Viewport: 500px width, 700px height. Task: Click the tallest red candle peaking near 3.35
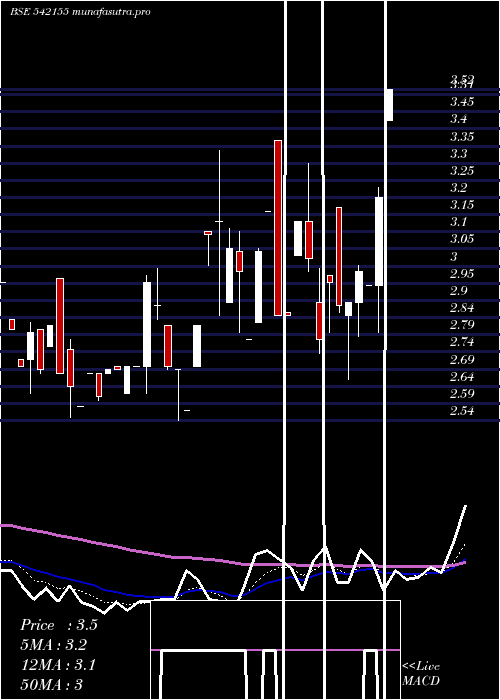pos(278,228)
